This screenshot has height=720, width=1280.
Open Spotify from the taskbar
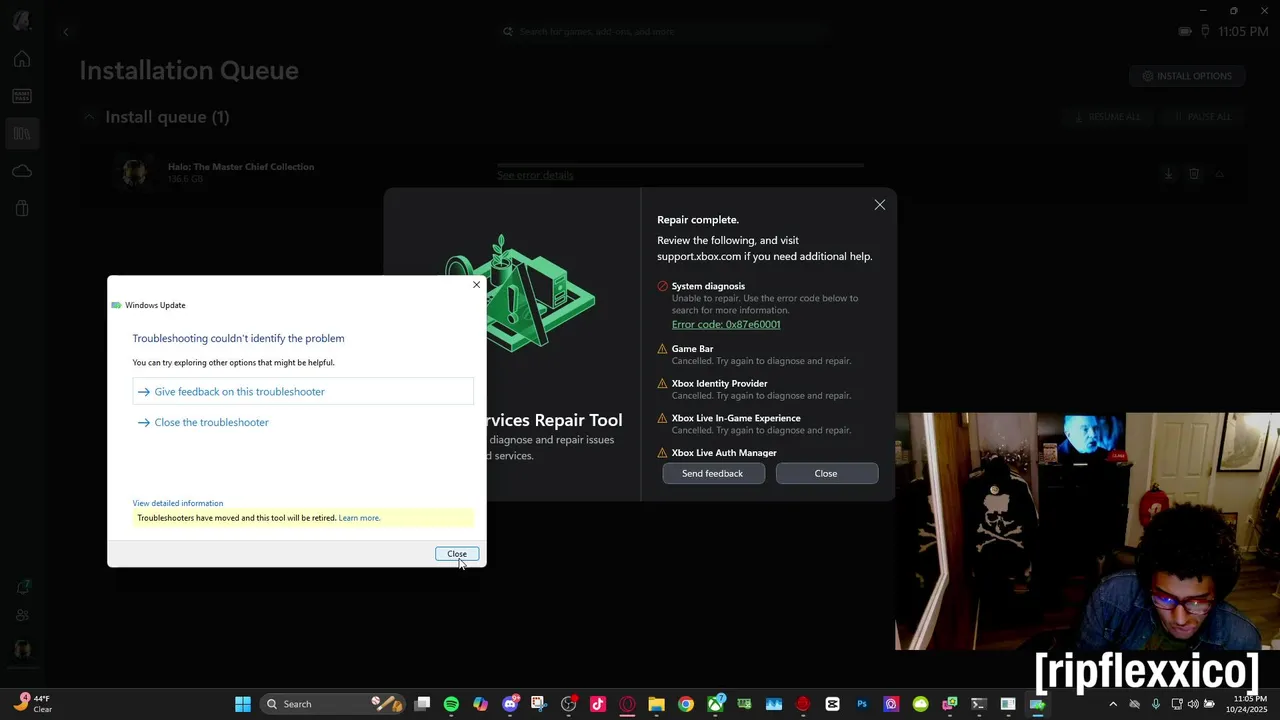point(451,704)
